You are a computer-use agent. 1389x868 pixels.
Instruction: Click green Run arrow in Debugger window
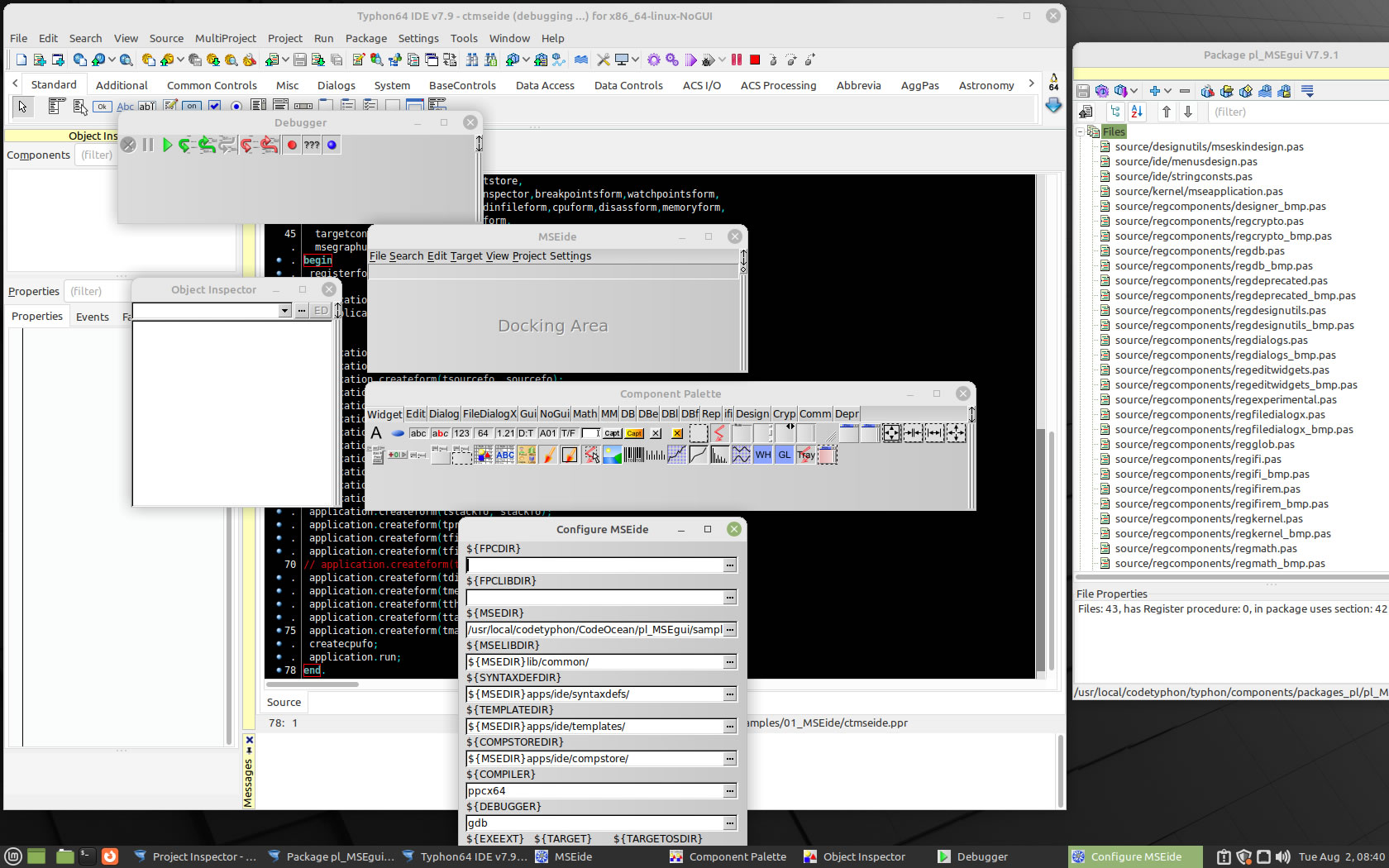pyautogui.click(x=168, y=145)
